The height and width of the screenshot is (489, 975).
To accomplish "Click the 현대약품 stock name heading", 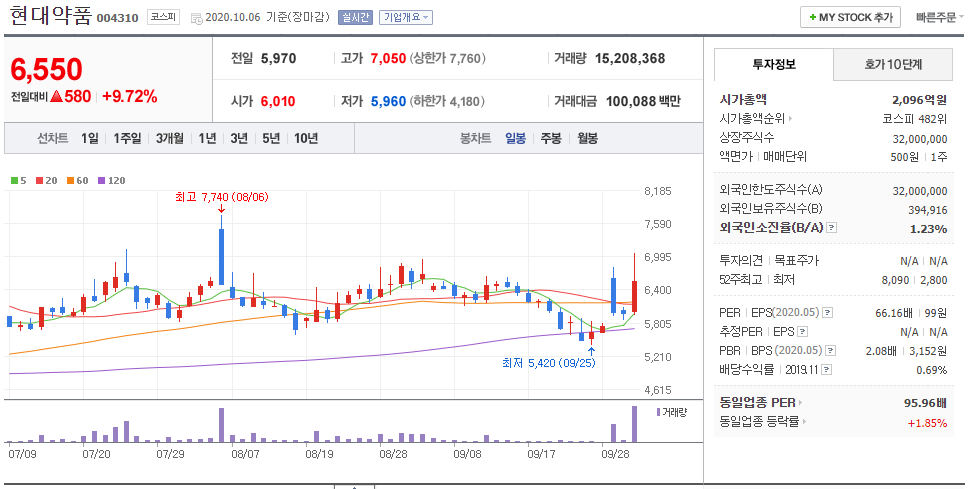I will tap(50, 16).
